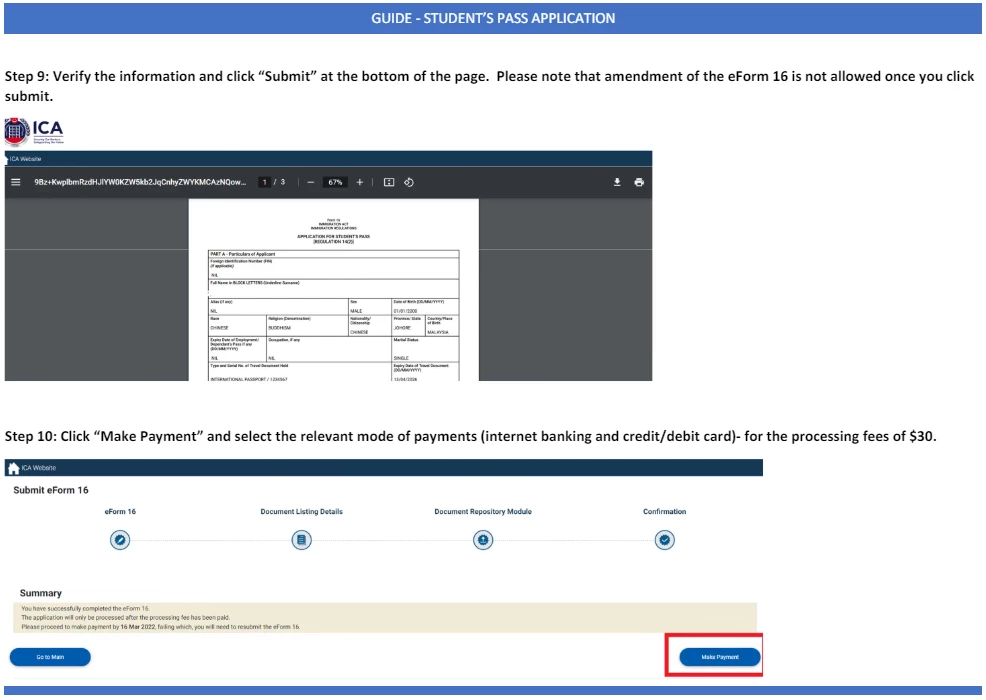Click the Confirmation step icon

(x=665, y=540)
